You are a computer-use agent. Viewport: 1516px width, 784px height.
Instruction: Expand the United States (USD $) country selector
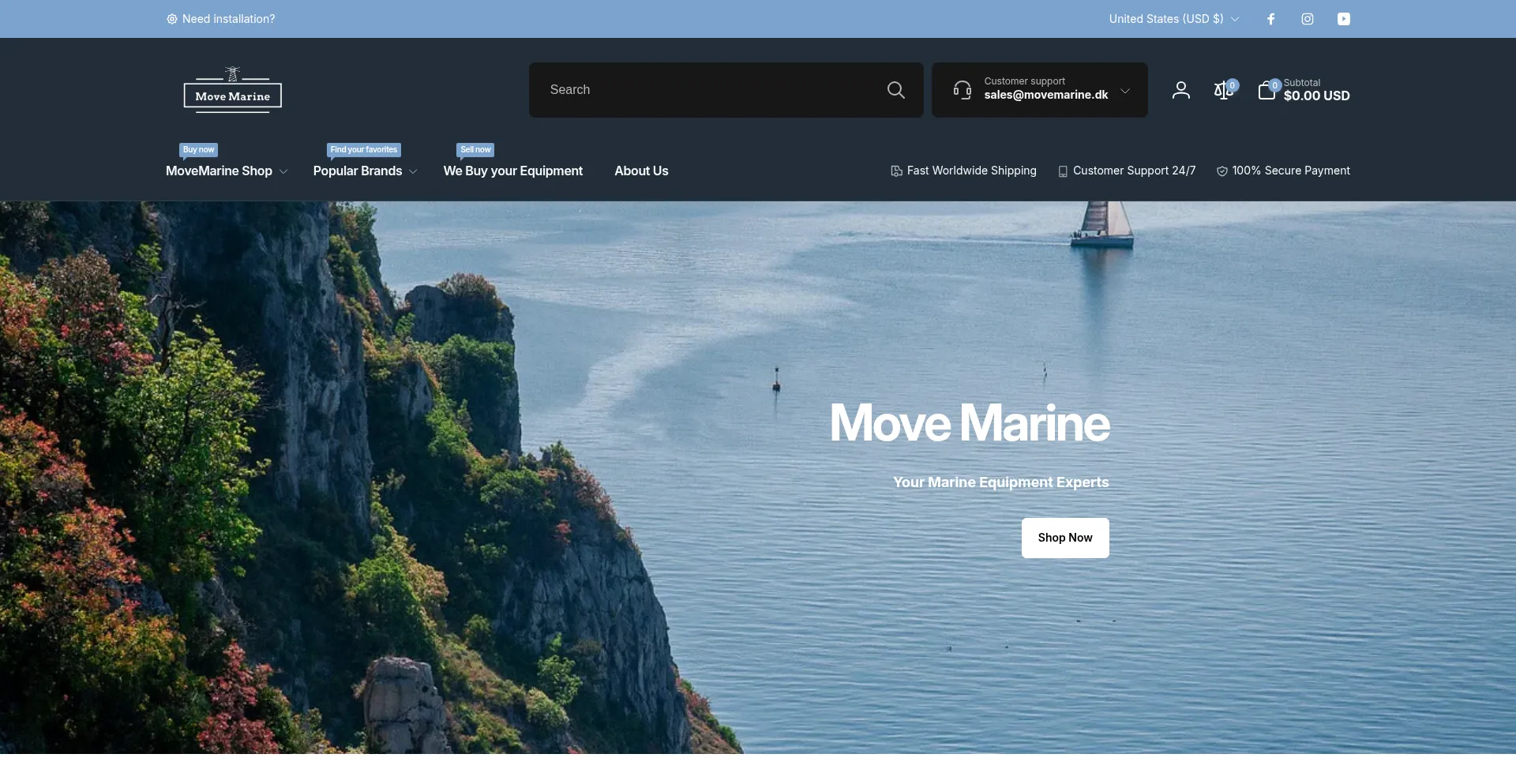1173,18
